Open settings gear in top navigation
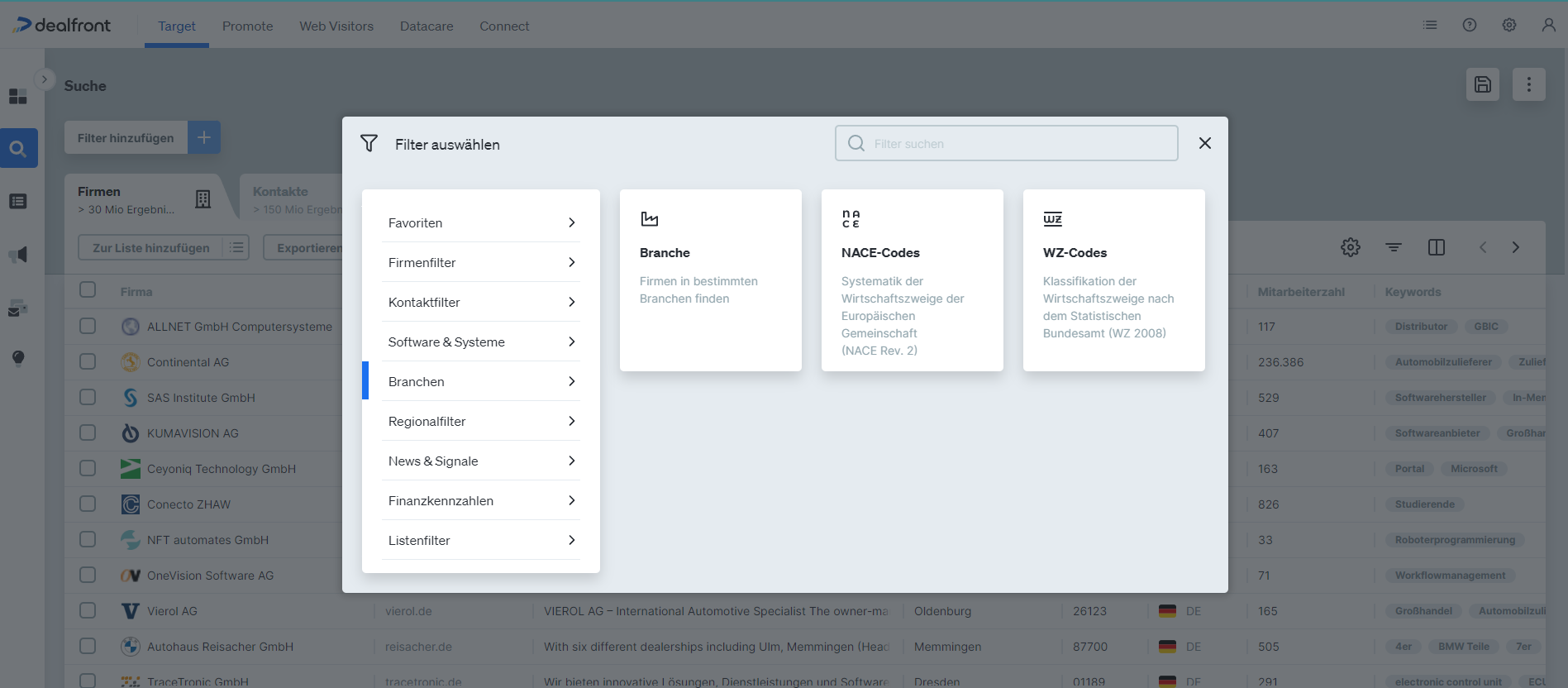 coord(1508,25)
